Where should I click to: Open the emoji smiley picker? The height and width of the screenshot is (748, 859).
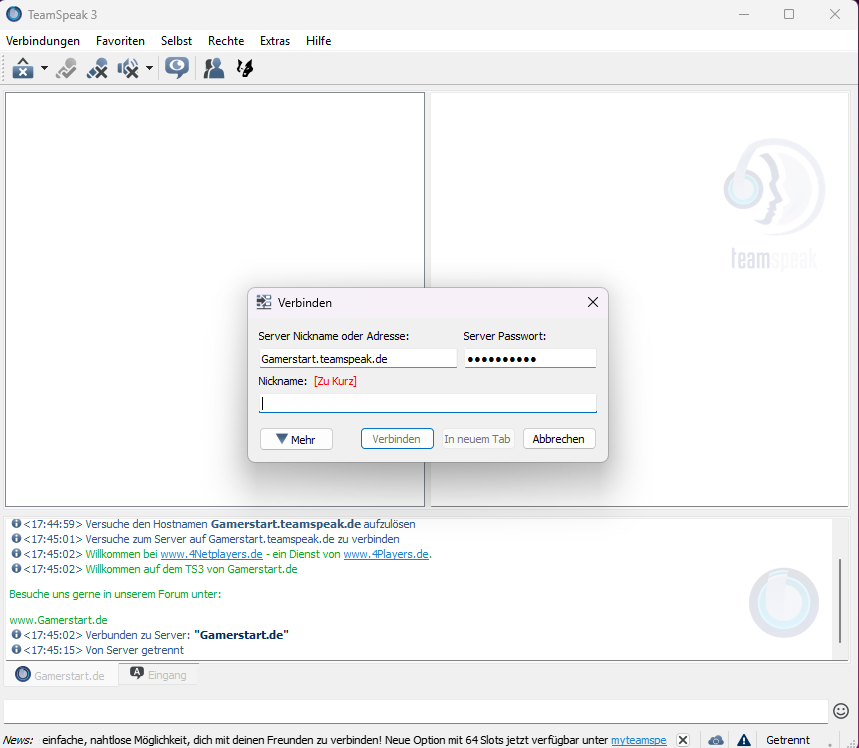841,710
